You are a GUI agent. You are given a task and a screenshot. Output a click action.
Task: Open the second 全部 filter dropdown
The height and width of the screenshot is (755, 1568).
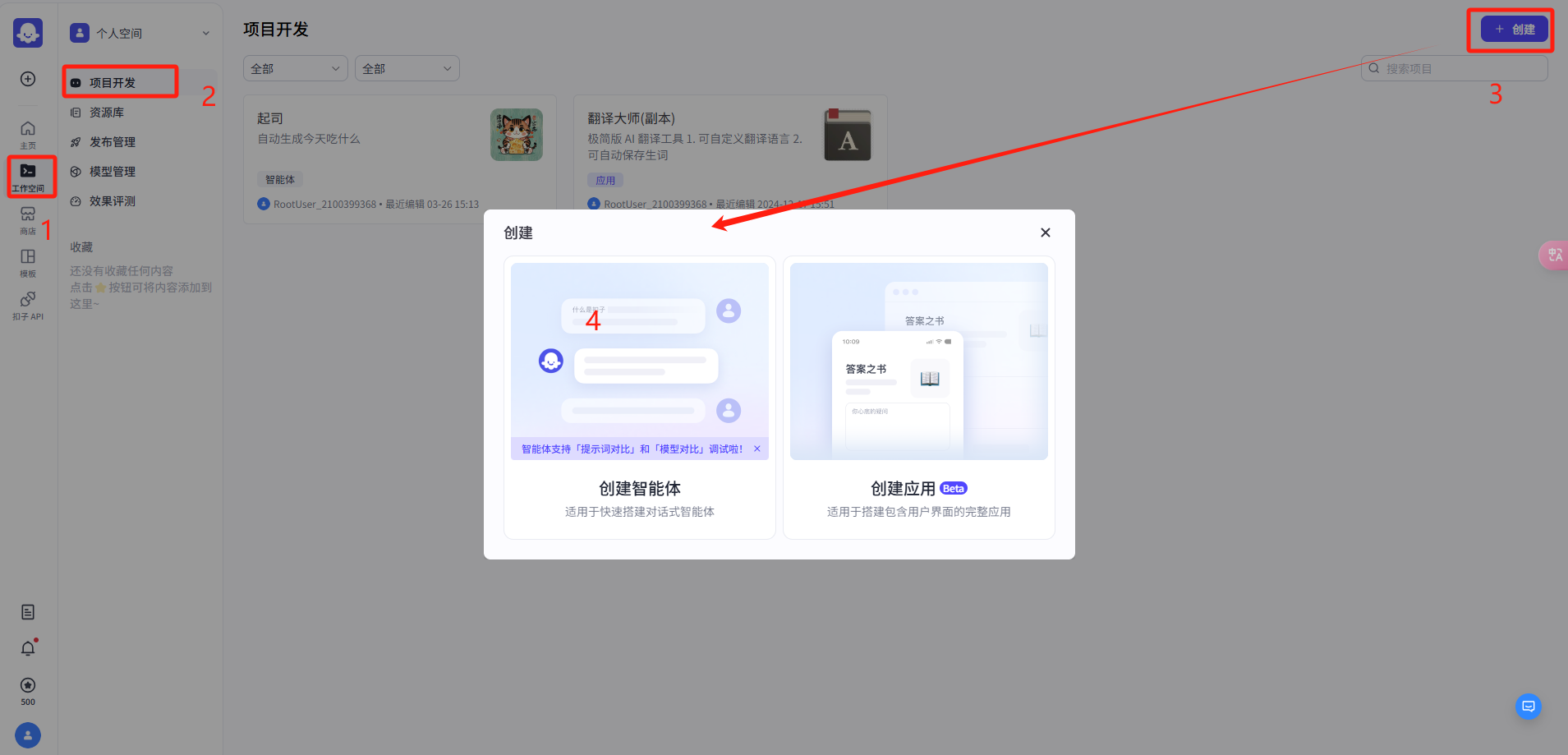tap(407, 68)
